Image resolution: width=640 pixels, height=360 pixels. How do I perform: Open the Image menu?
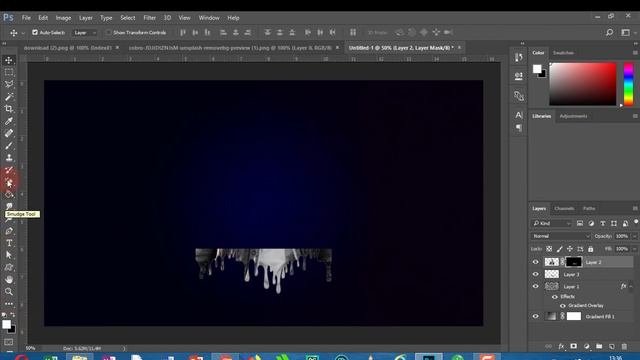click(63, 18)
